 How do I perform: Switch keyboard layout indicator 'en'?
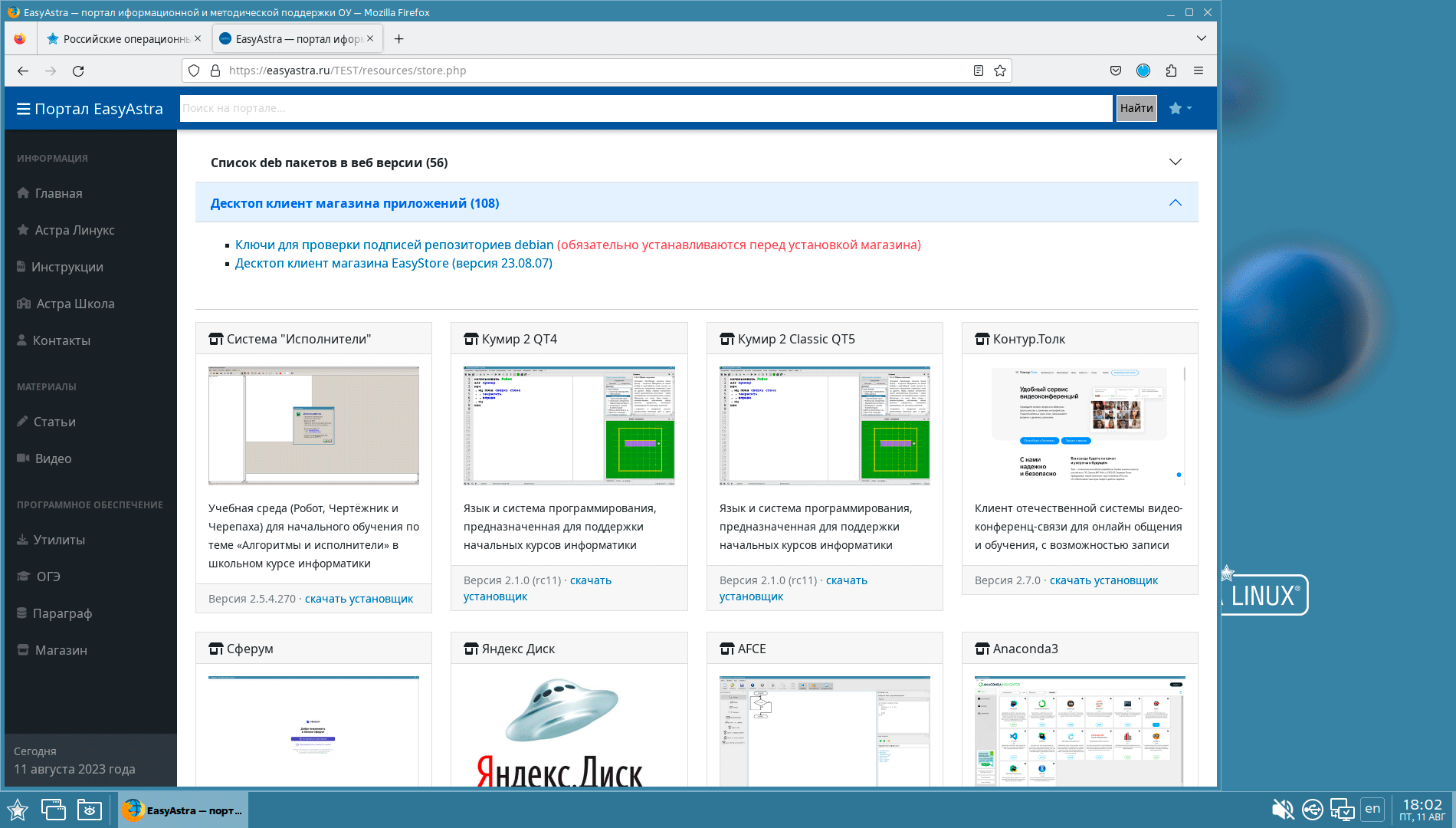pyautogui.click(x=1372, y=809)
